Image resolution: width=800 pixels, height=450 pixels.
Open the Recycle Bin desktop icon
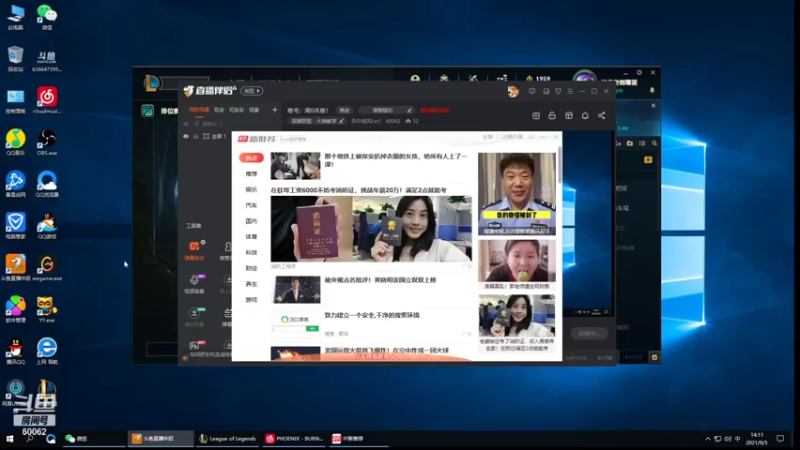16,58
